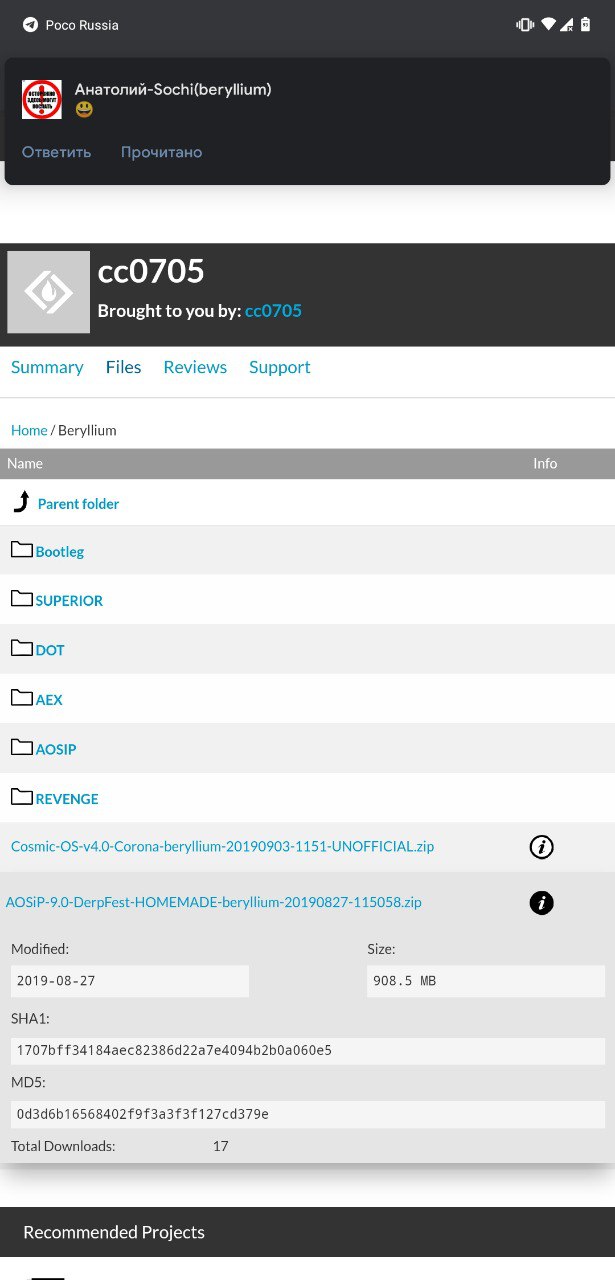Image resolution: width=615 pixels, height=1280 pixels.
Task: Switch to the Summary tab
Action: 47,367
